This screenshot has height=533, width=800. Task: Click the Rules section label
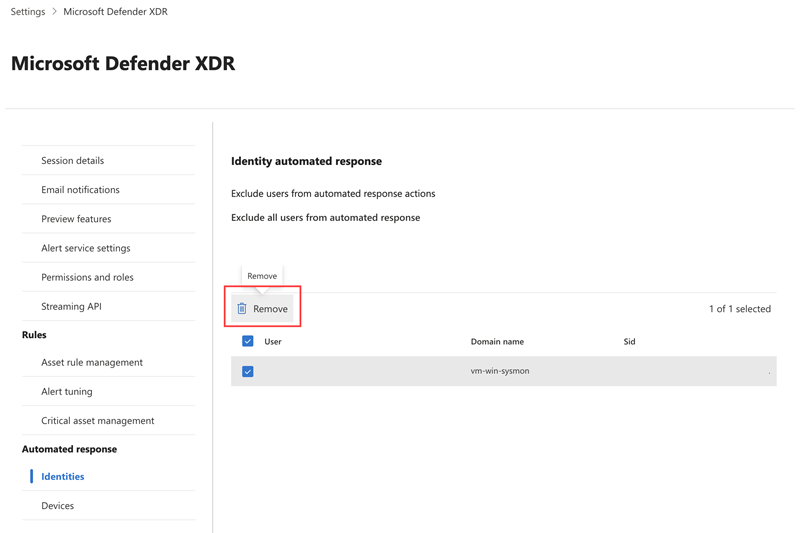[x=34, y=335]
